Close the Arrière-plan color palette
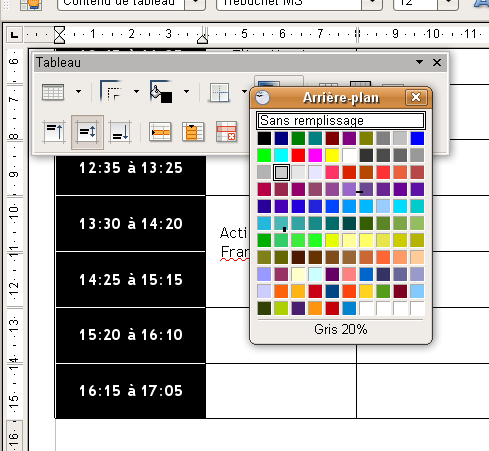 [416, 97]
